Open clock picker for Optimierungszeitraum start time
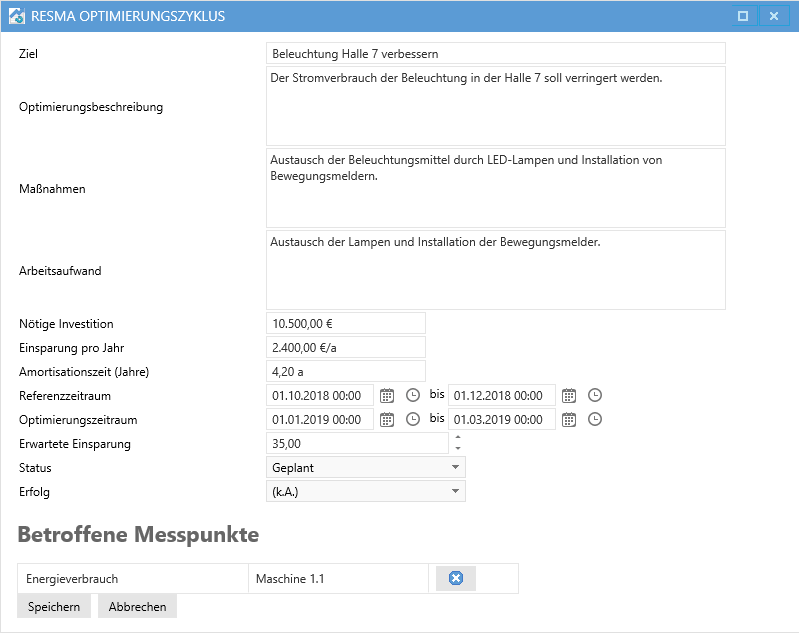799x633 pixels. (x=412, y=419)
